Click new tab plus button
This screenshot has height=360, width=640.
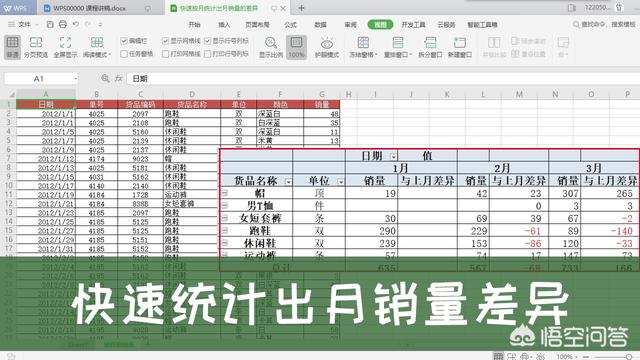301,8
